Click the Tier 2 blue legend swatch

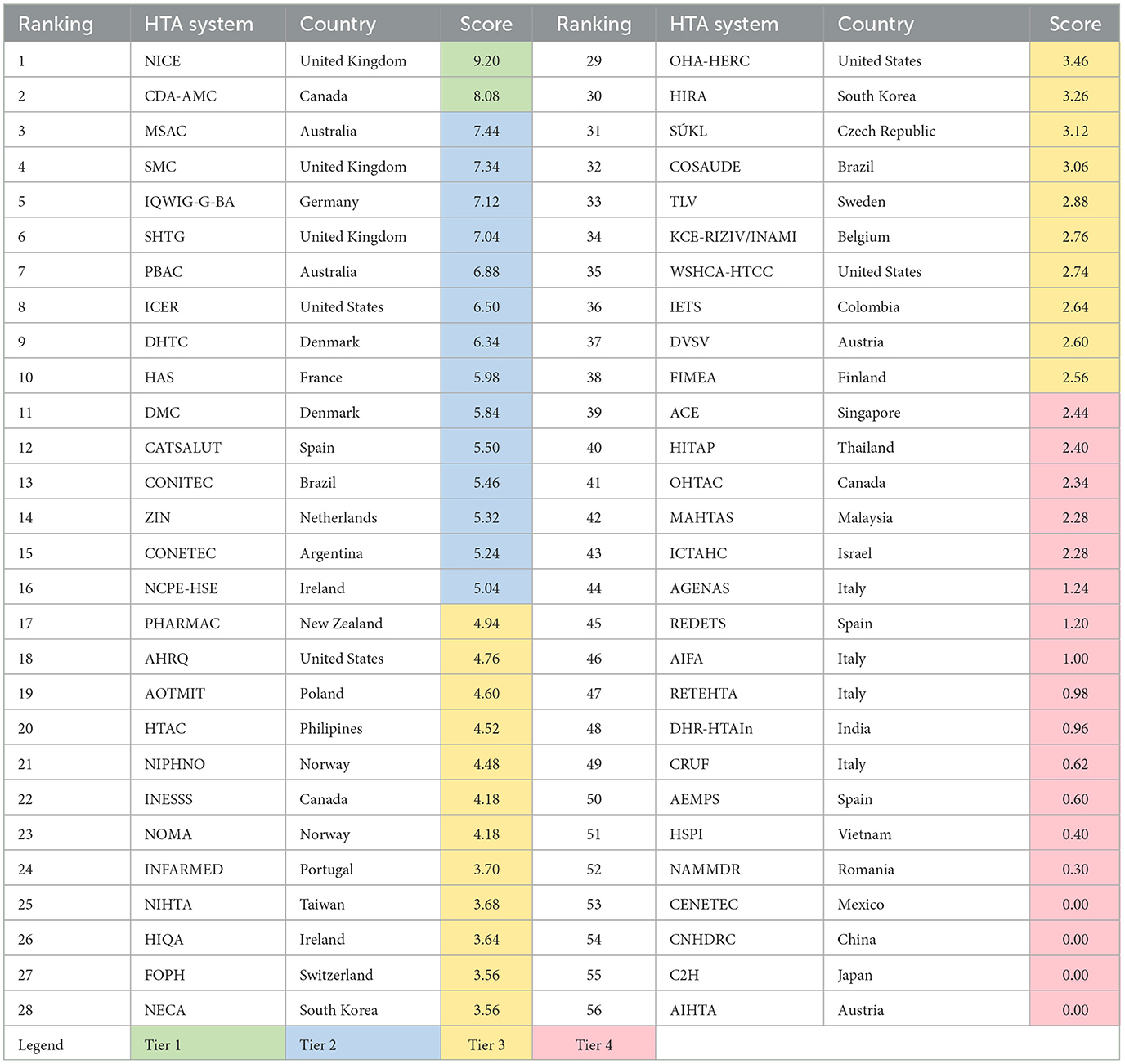coord(363,1044)
